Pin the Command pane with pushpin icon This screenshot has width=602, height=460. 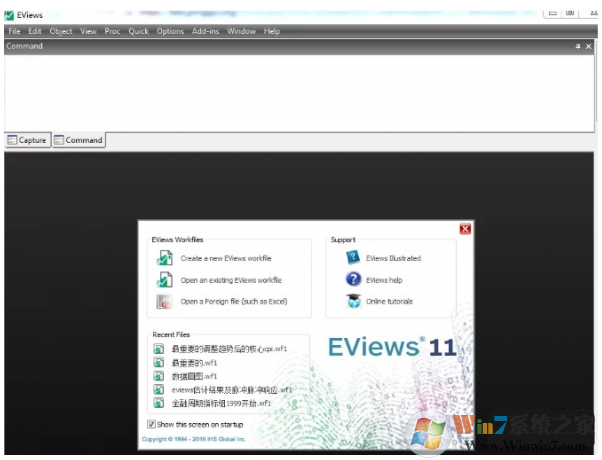[578, 46]
